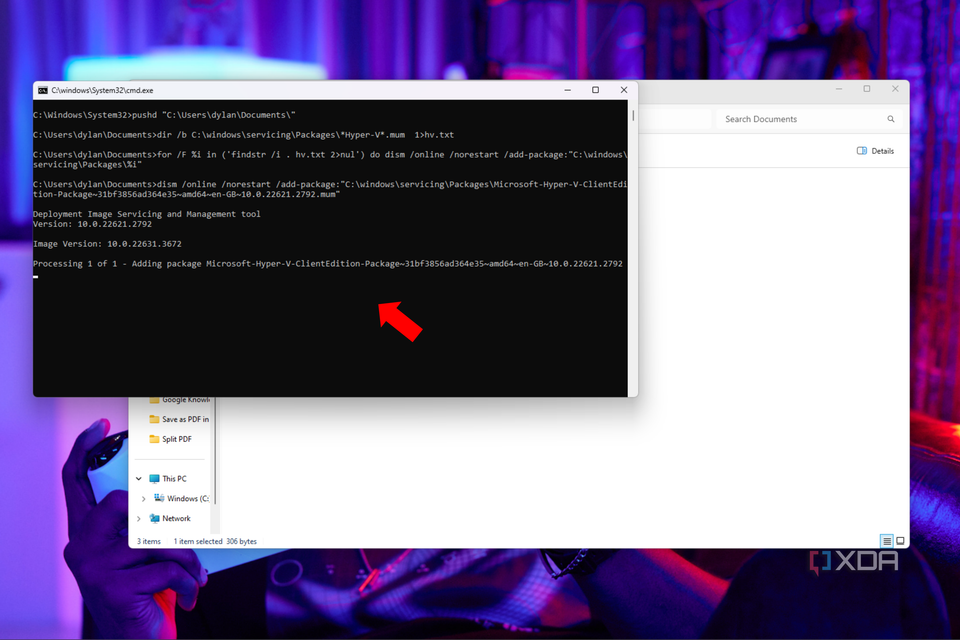The height and width of the screenshot is (640, 960).
Task: Expand the Windows (C:) drive node
Action: 144,499
